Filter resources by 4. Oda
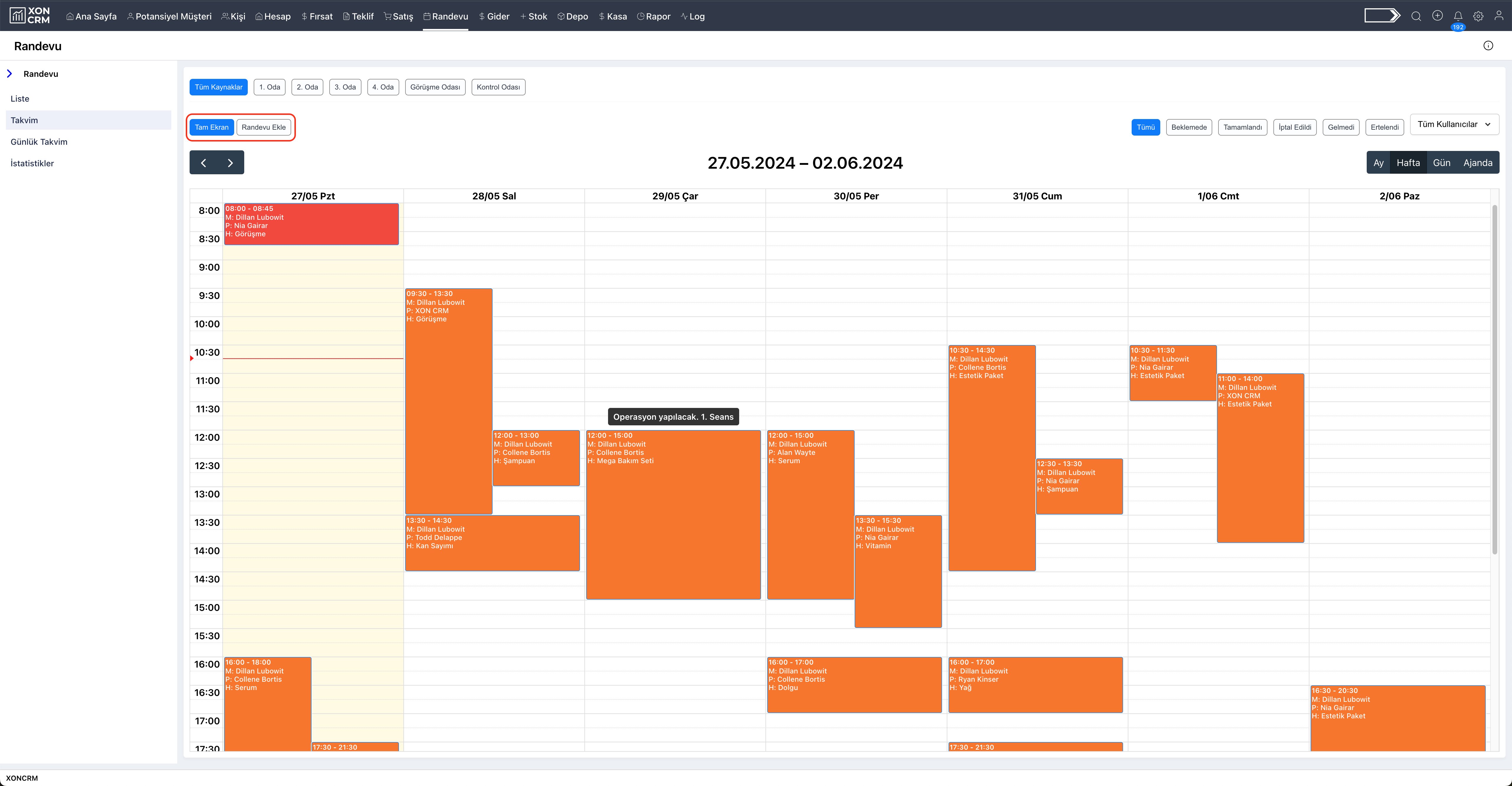This screenshot has width=1512, height=786. pos(383,87)
